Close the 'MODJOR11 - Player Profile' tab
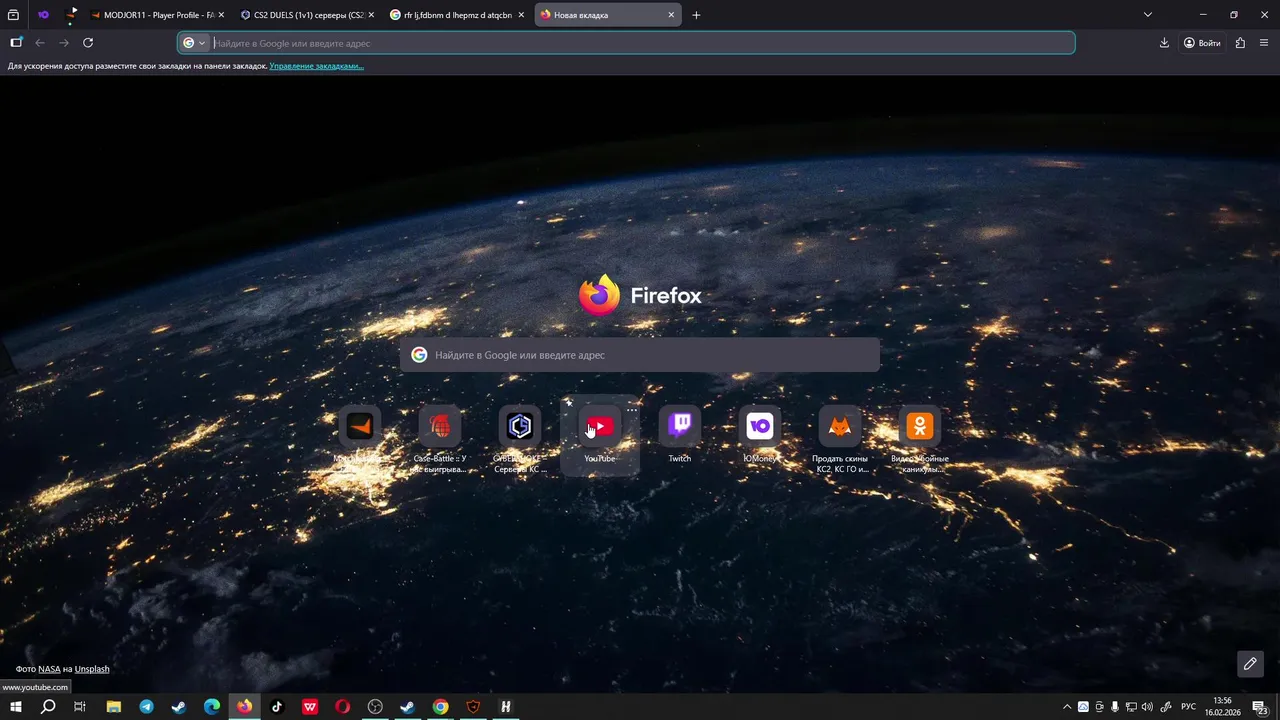 (x=221, y=15)
